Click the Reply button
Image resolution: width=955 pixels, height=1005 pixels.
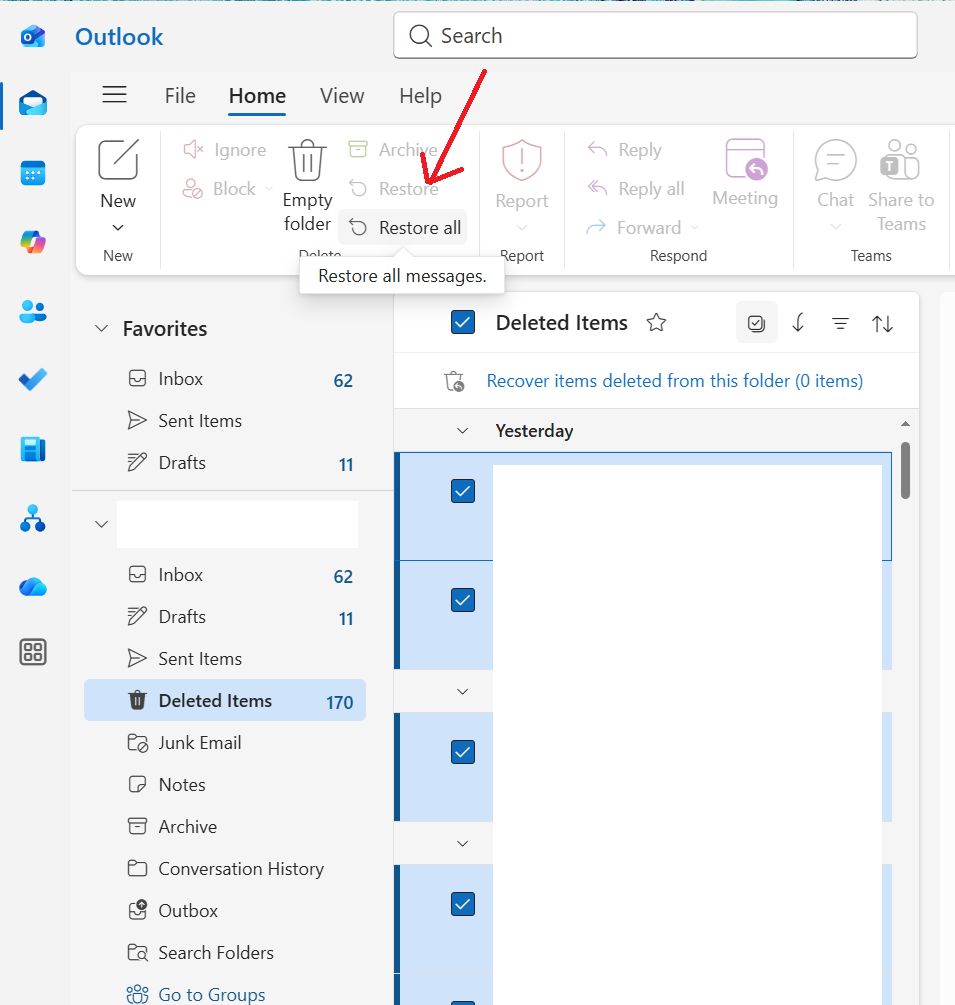click(x=625, y=150)
